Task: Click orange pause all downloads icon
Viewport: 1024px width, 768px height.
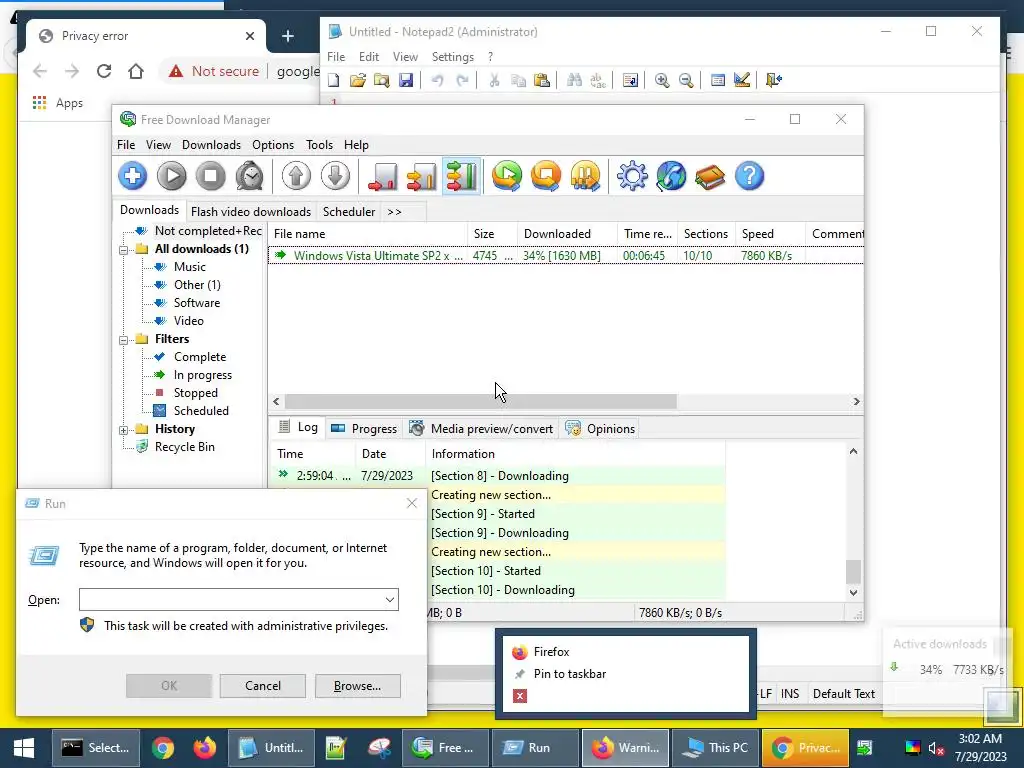Action: pos(585,176)
